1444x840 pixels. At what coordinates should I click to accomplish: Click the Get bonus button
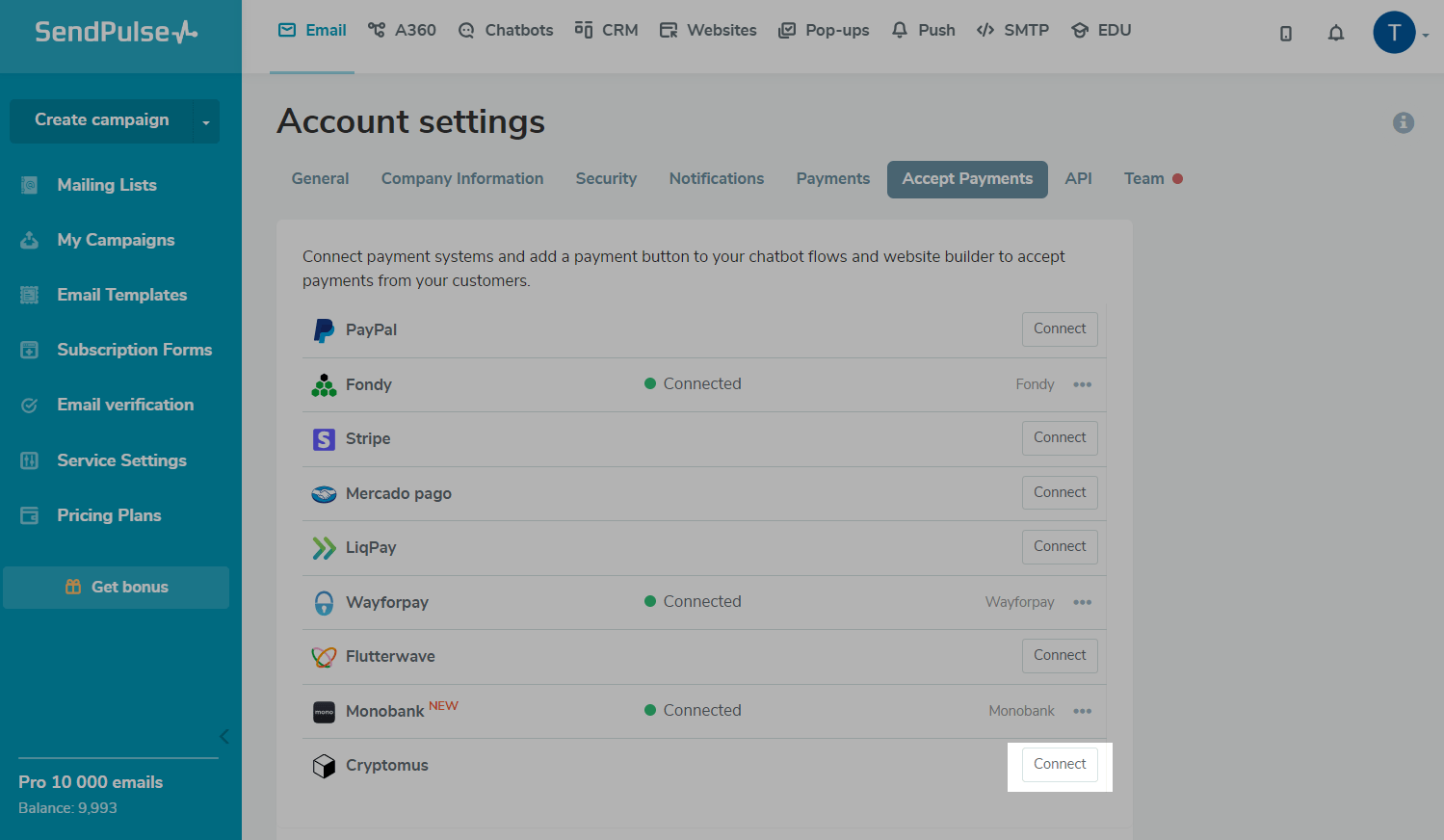[x=117, y=588]
